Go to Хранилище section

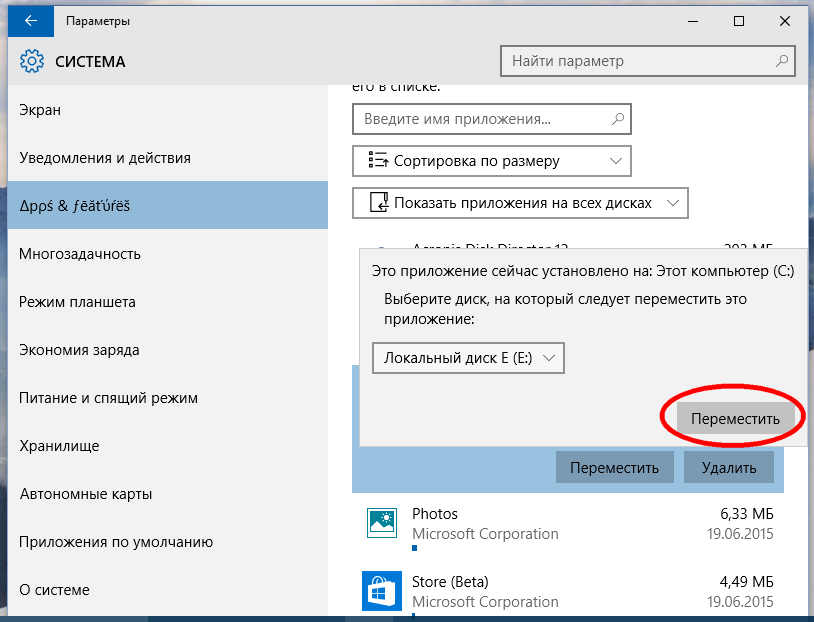click(59, 446)
